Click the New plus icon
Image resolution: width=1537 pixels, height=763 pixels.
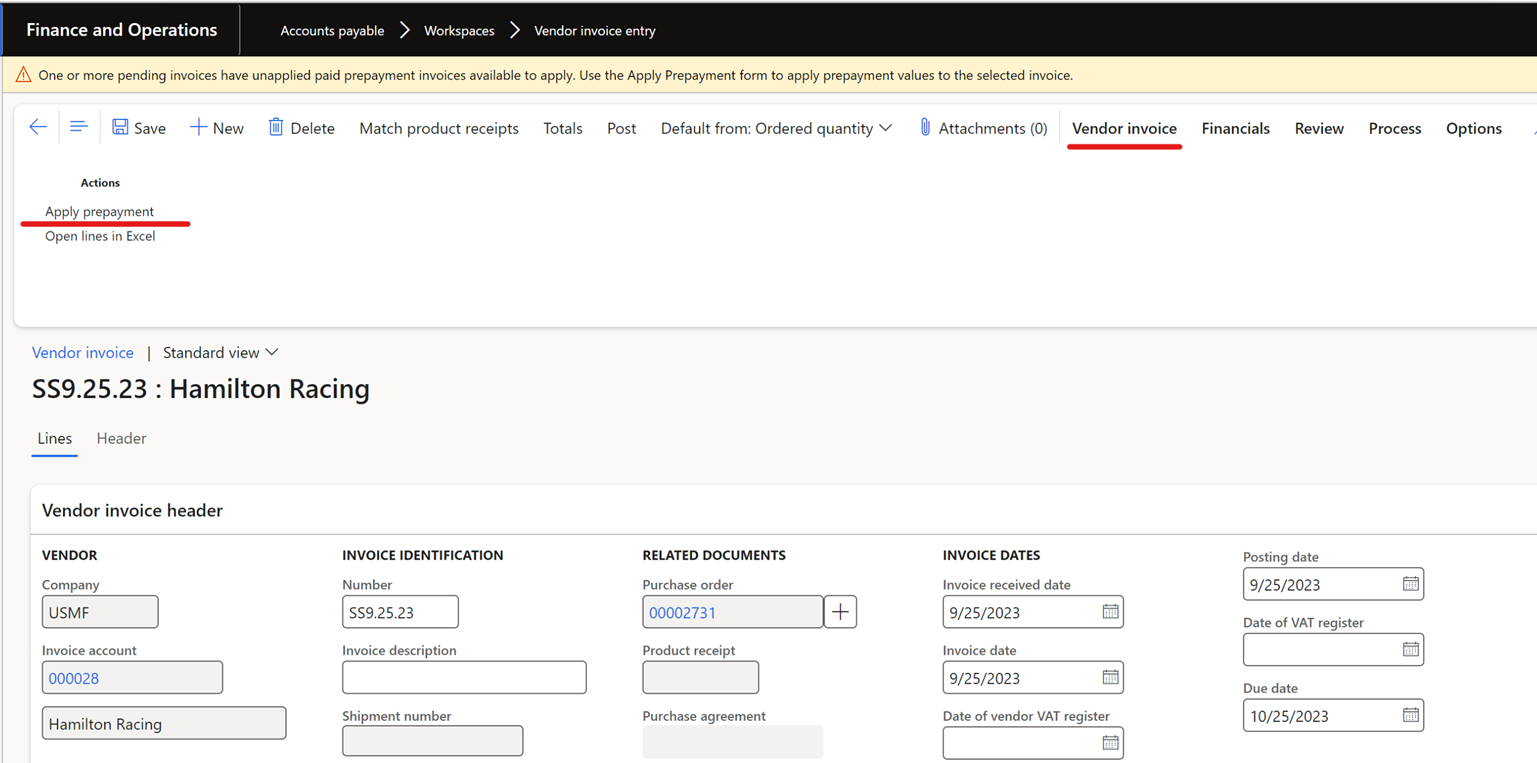click(198, 127)
